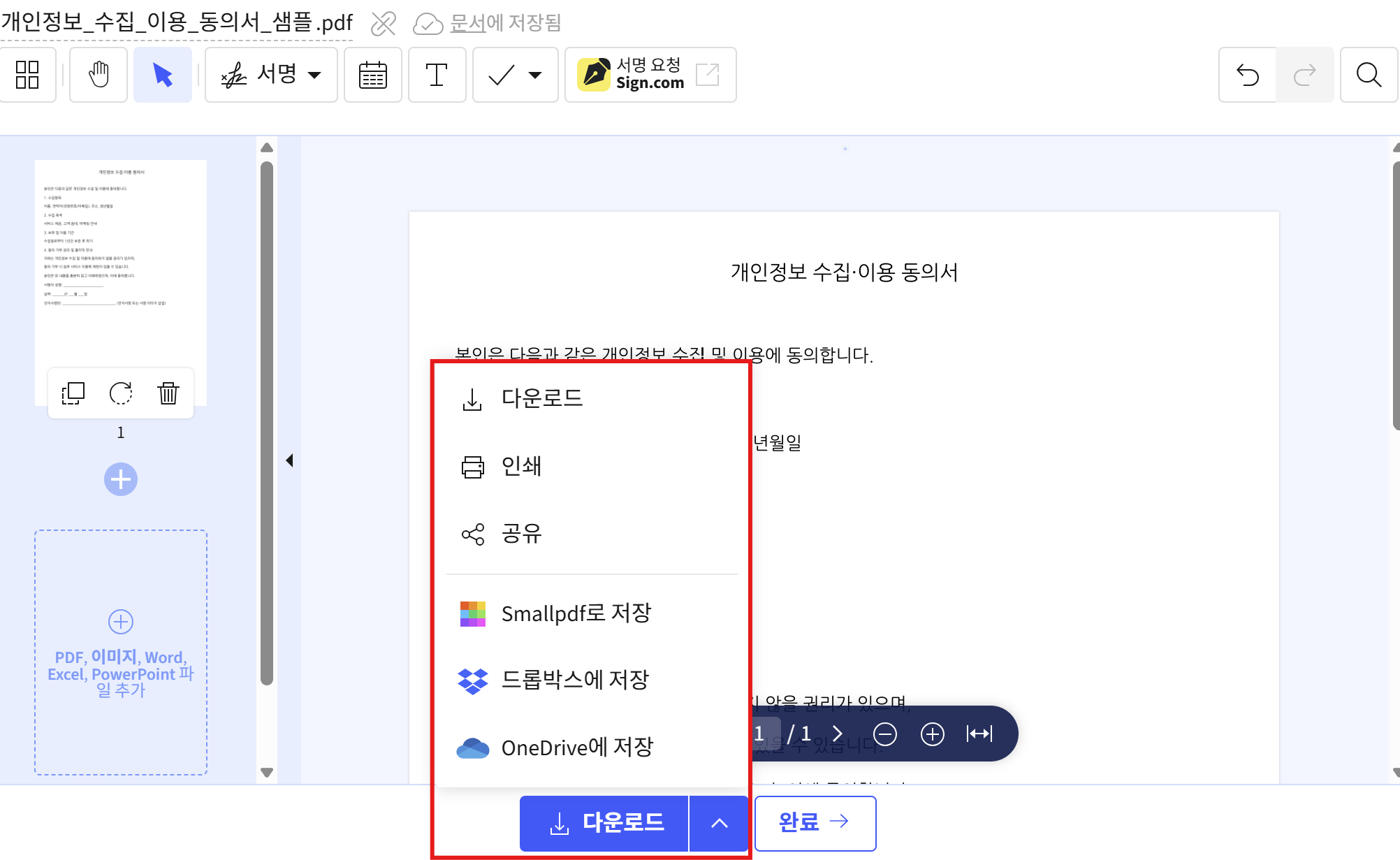Click the undo arrow icon
The width and height of the screenshot is (1400, 860).
point(1247,75)
